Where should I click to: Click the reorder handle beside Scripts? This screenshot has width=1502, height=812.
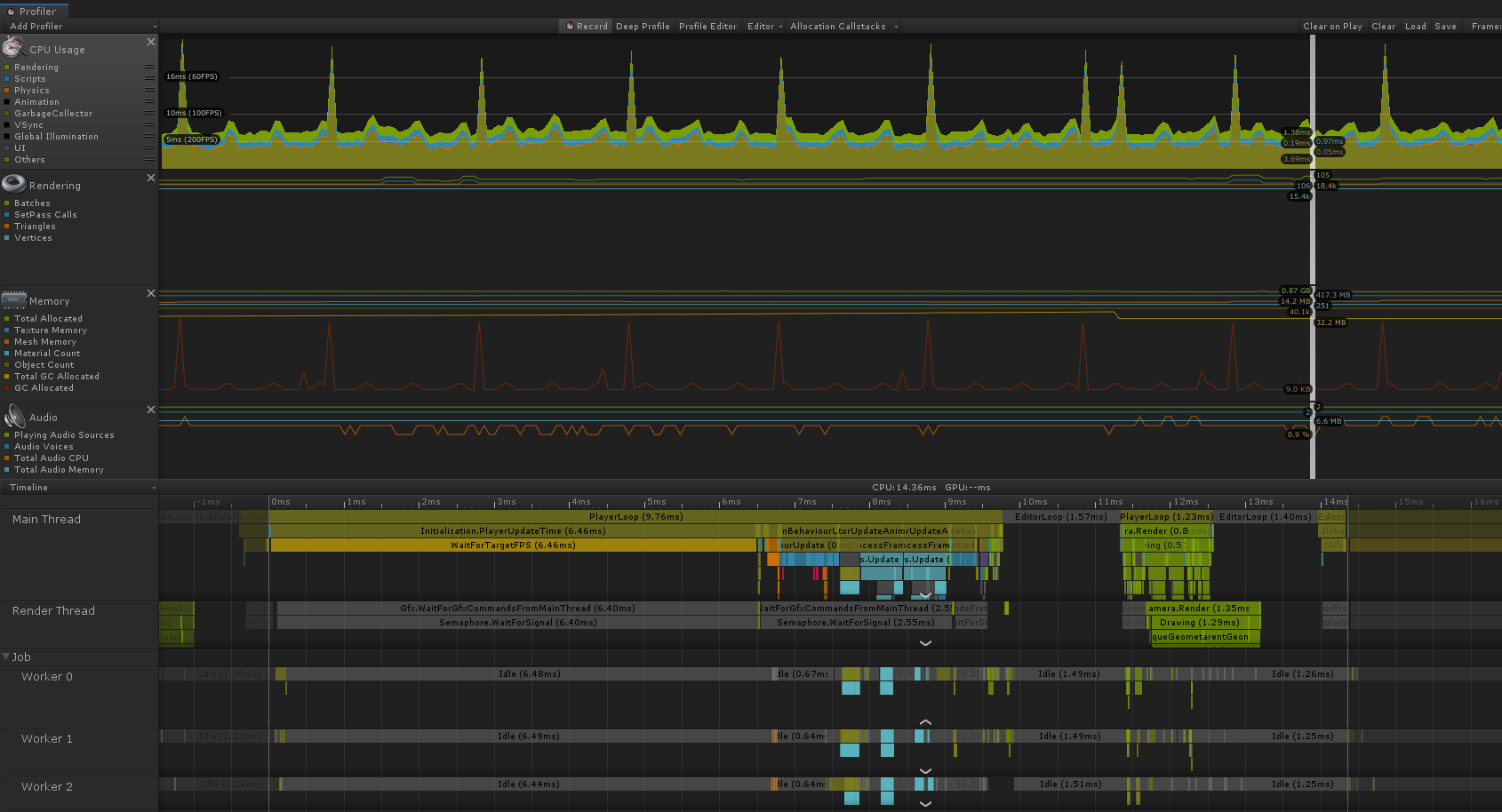click(149, 79)
